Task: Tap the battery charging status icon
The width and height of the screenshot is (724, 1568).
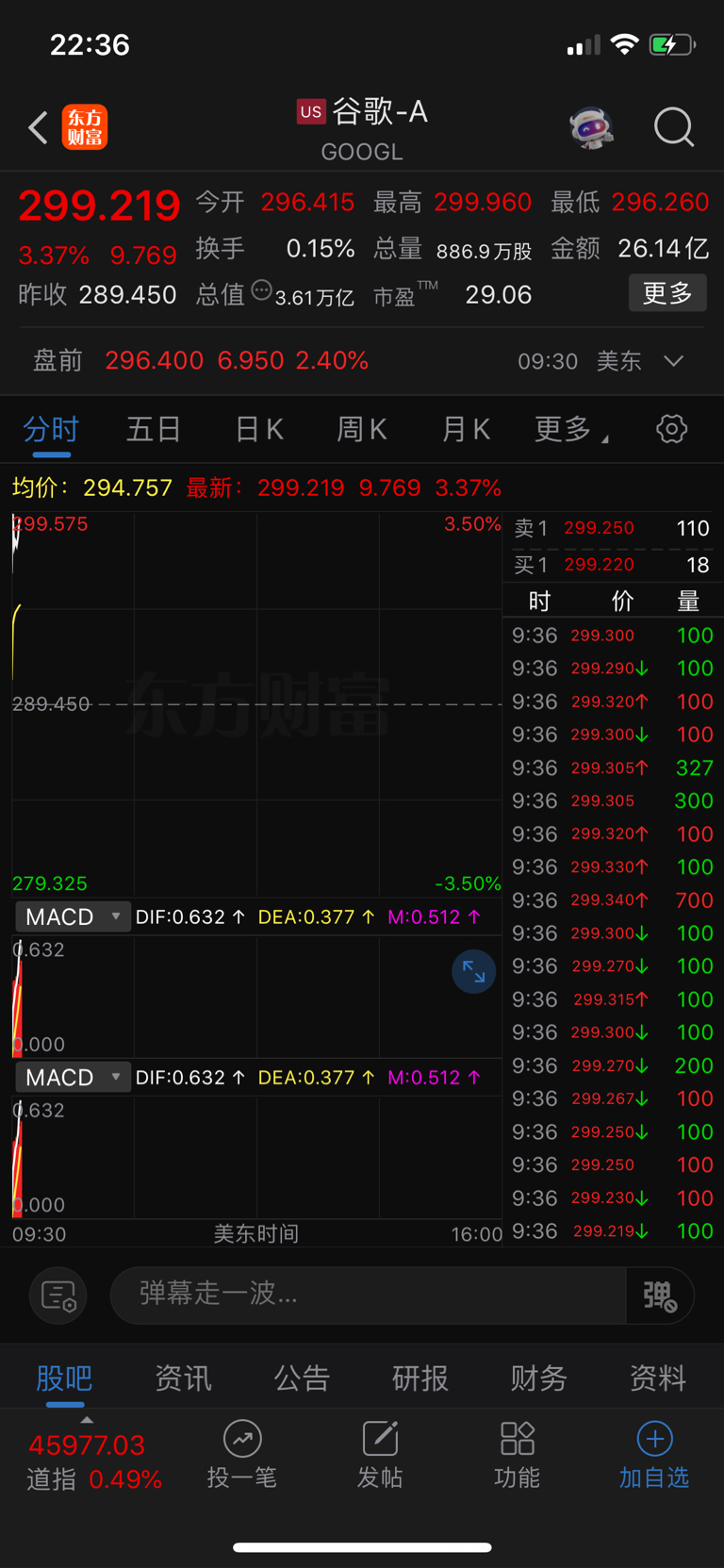Action: point(672,44)
